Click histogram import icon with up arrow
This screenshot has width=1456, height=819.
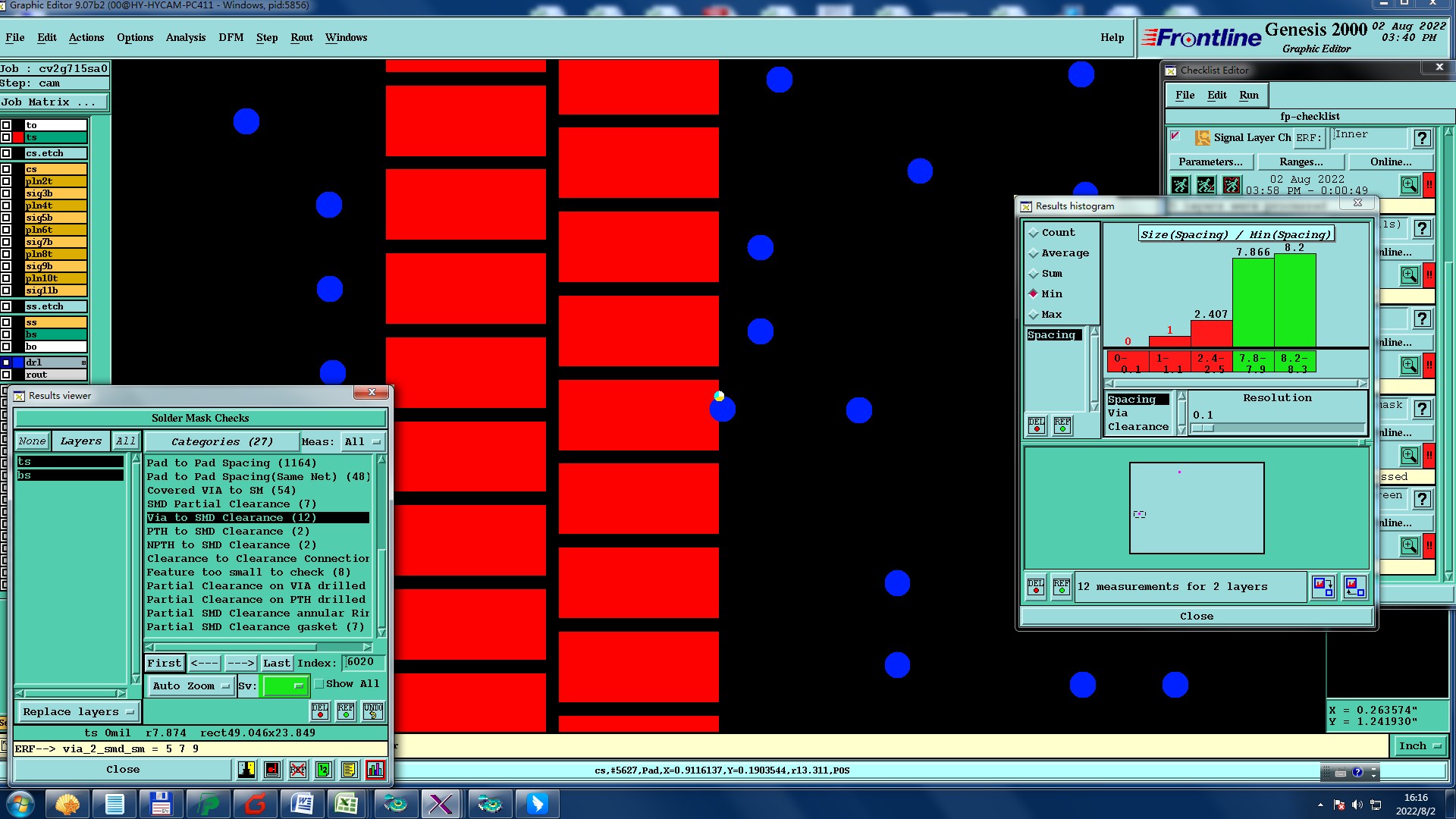pos(1354,586)
